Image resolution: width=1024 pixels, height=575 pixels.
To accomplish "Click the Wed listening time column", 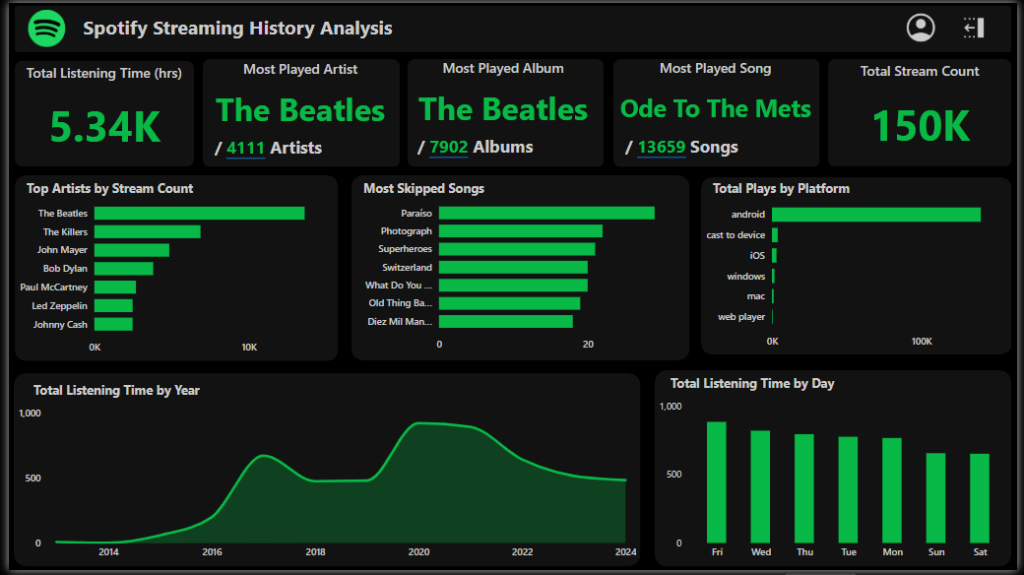I will (760, 487).
